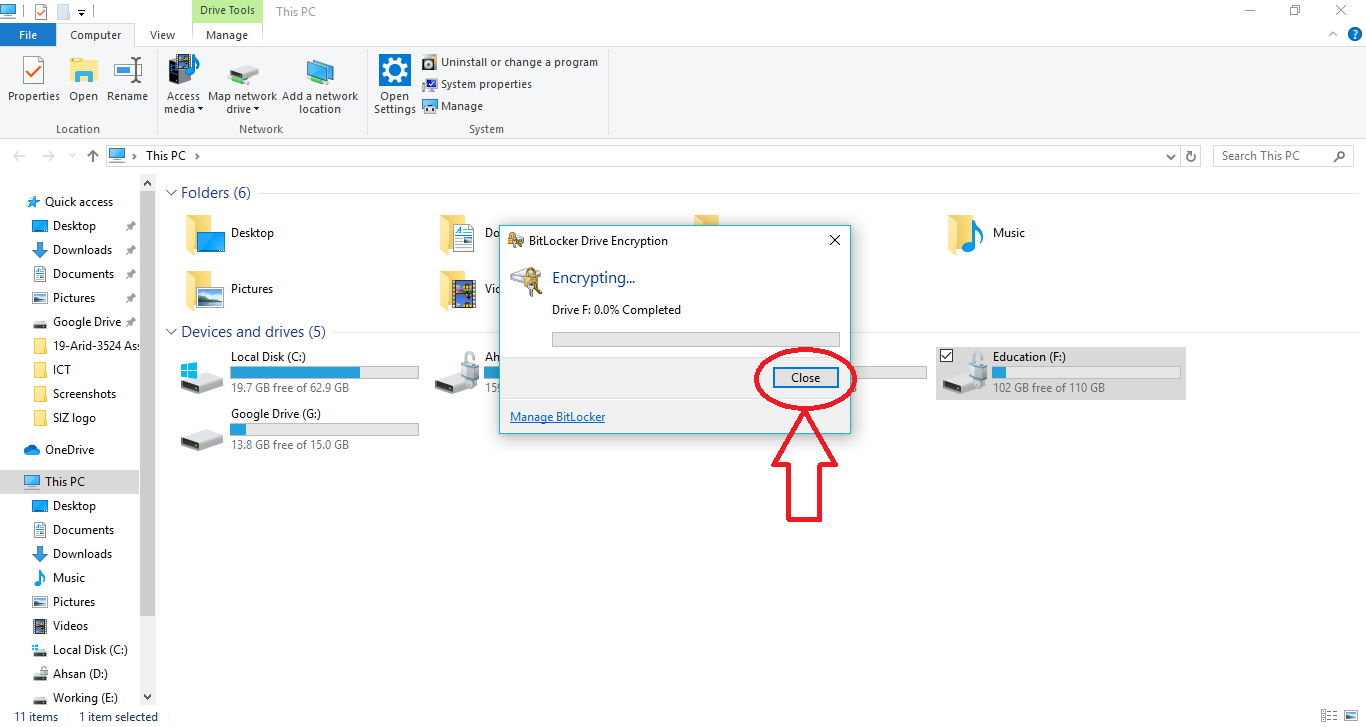Click the Open folder icon in the ribbon
This screenshot has height=727, width=1366.
pyautogui.click(x=83, y=71)
